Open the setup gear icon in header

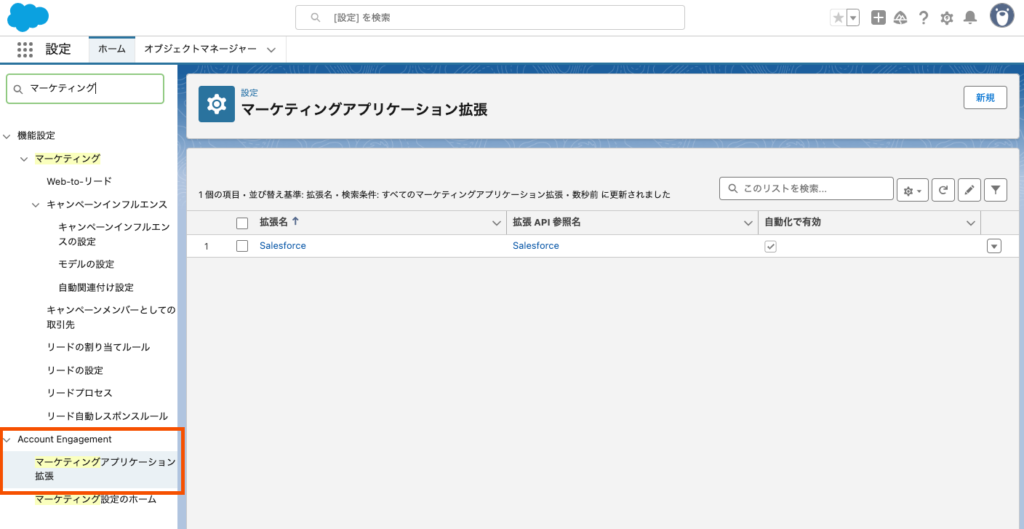point(946,17)
